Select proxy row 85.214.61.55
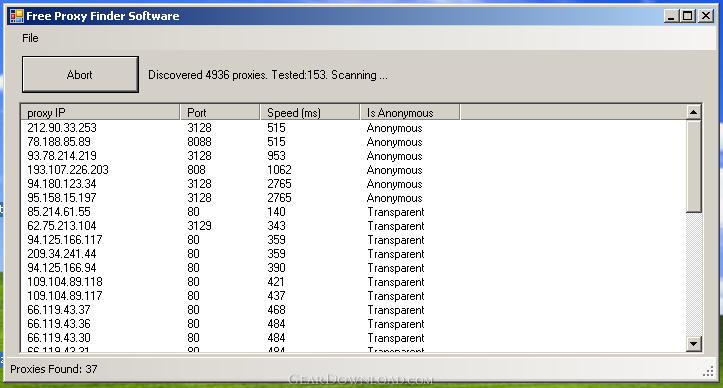 (353, 212)
